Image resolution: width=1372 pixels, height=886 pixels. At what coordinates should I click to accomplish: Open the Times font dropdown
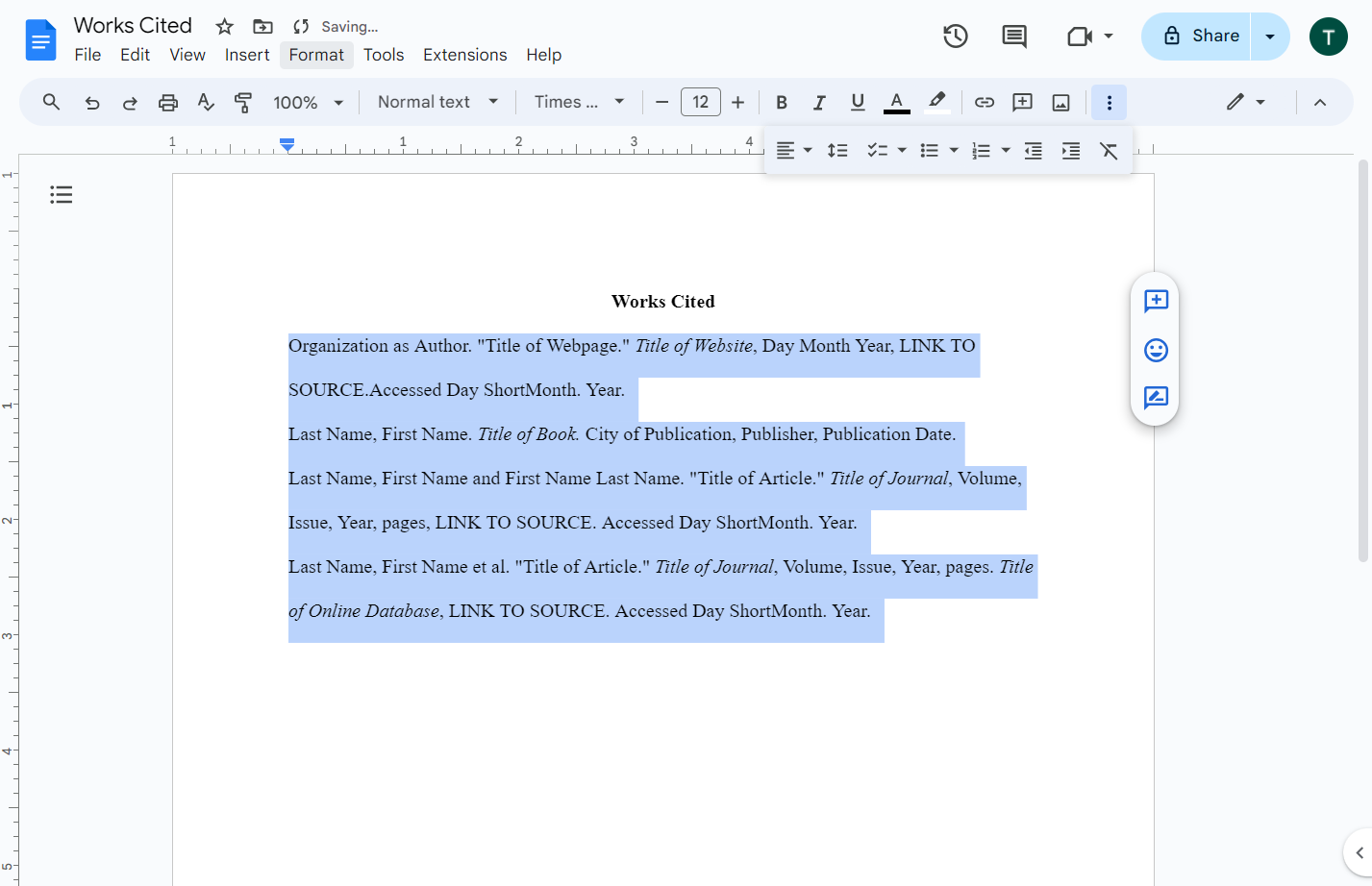[x=580, y=102]
